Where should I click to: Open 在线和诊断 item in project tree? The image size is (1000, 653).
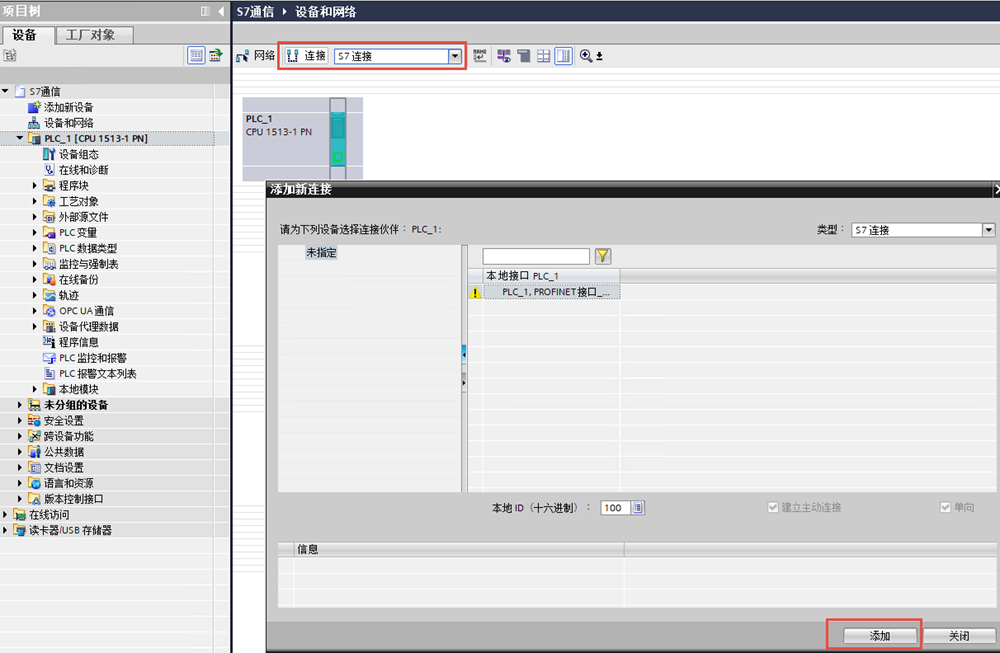point(83,170)
